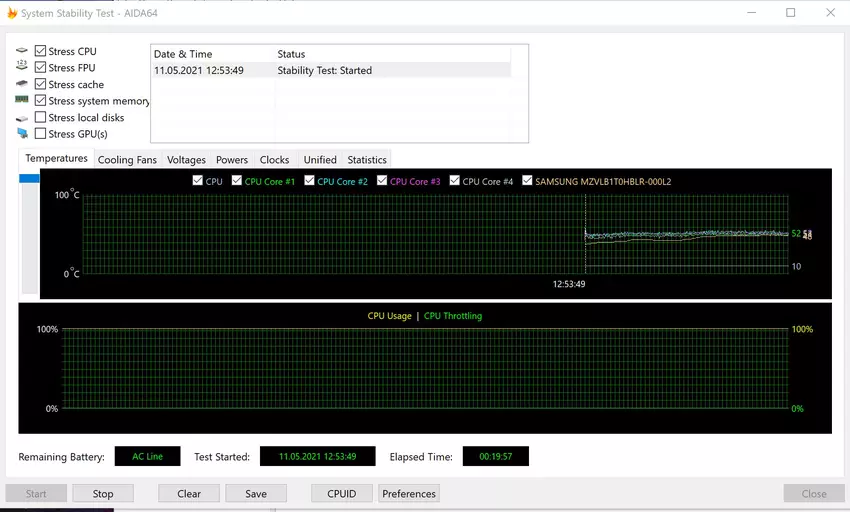Open the Preferences dialog
The image size is (850, 512).
(x=409, y=493)
